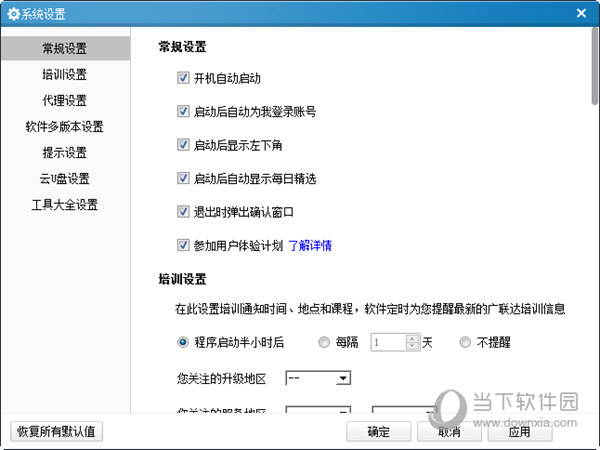Click the 取消 button
The width and height of the screenshot is (600, 450).
pyautogui.click(x=449, y=432)
